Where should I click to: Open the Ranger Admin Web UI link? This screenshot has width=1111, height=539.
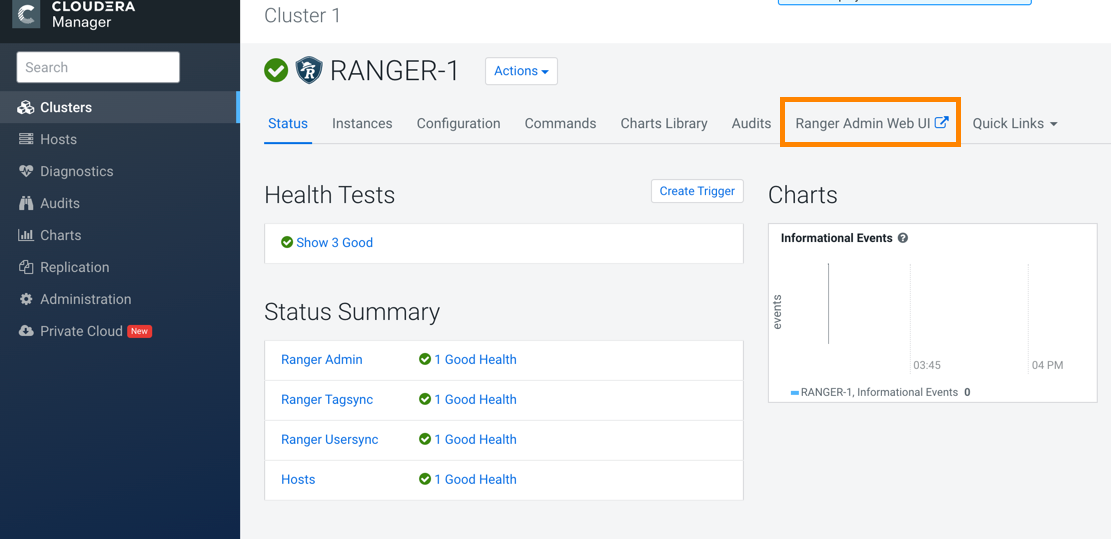[x=870, y=123]
